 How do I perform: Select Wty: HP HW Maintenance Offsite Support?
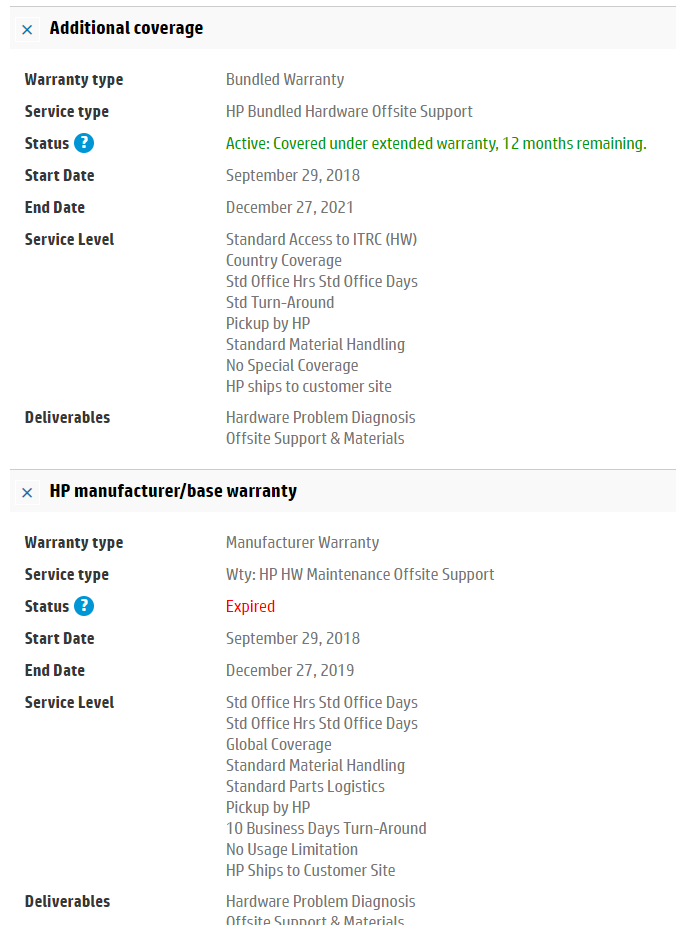point(360,574)
